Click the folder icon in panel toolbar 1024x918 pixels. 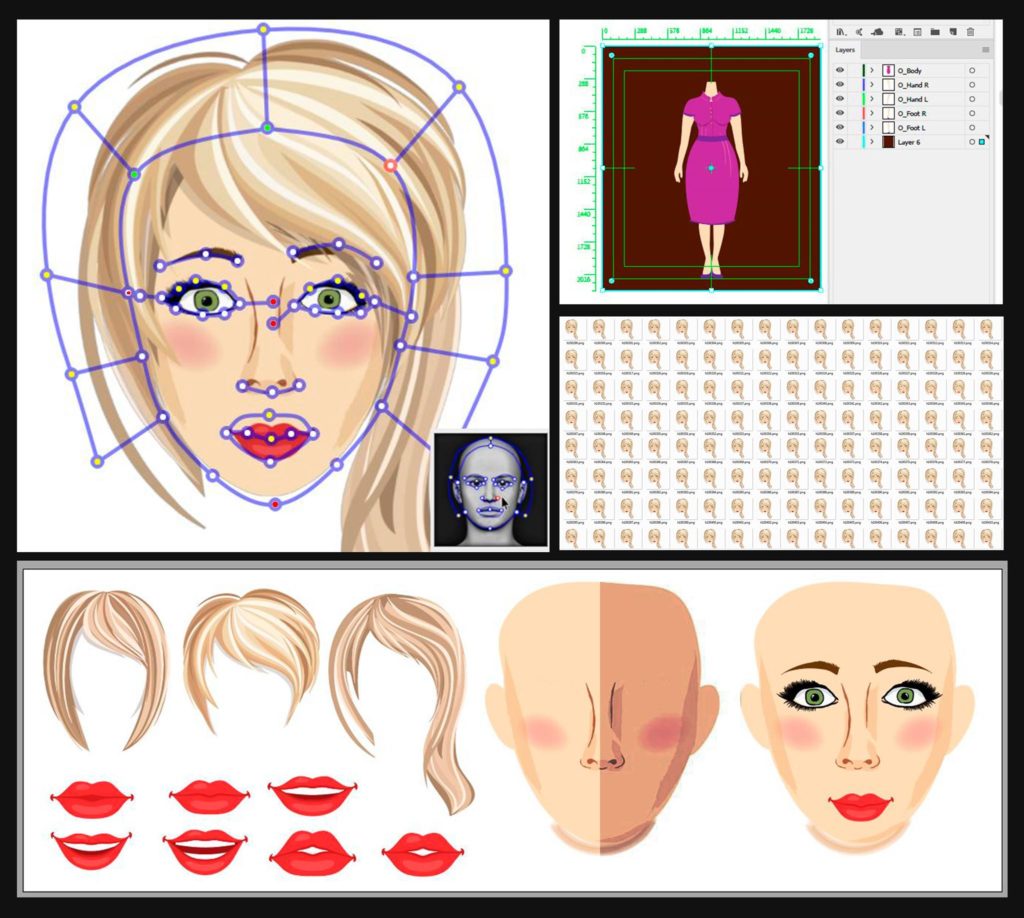935,31
